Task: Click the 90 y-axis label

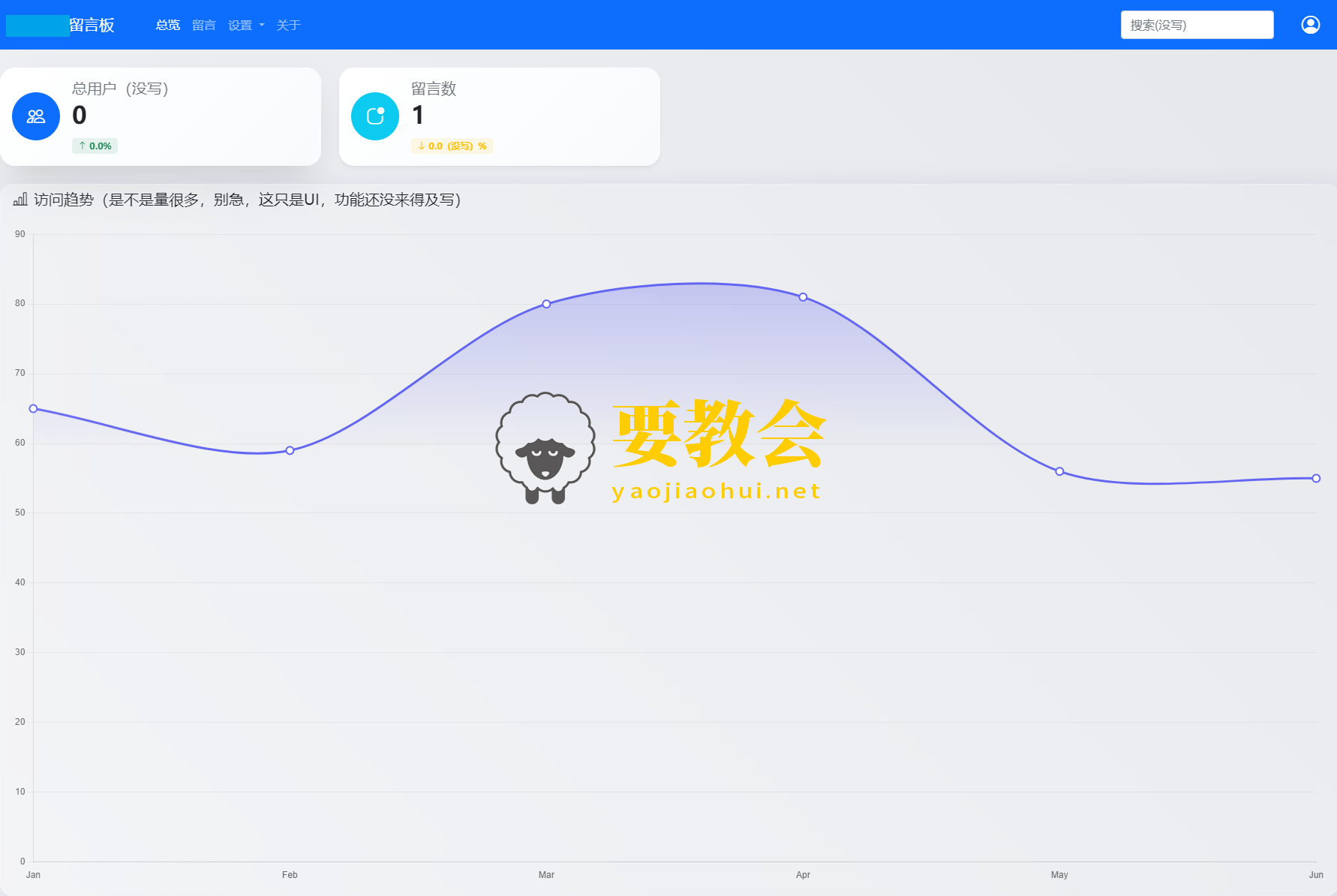Action: [20, 234]
